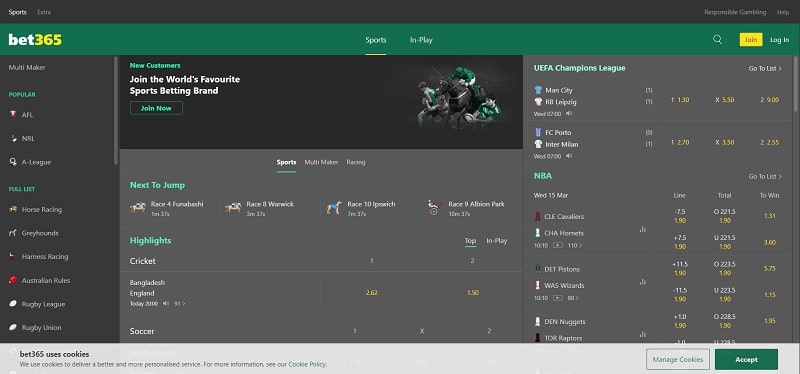The image size is (800, 374).
Task: Select CLE Cavaliers To Win 1.31
Action: pos(770,216)
